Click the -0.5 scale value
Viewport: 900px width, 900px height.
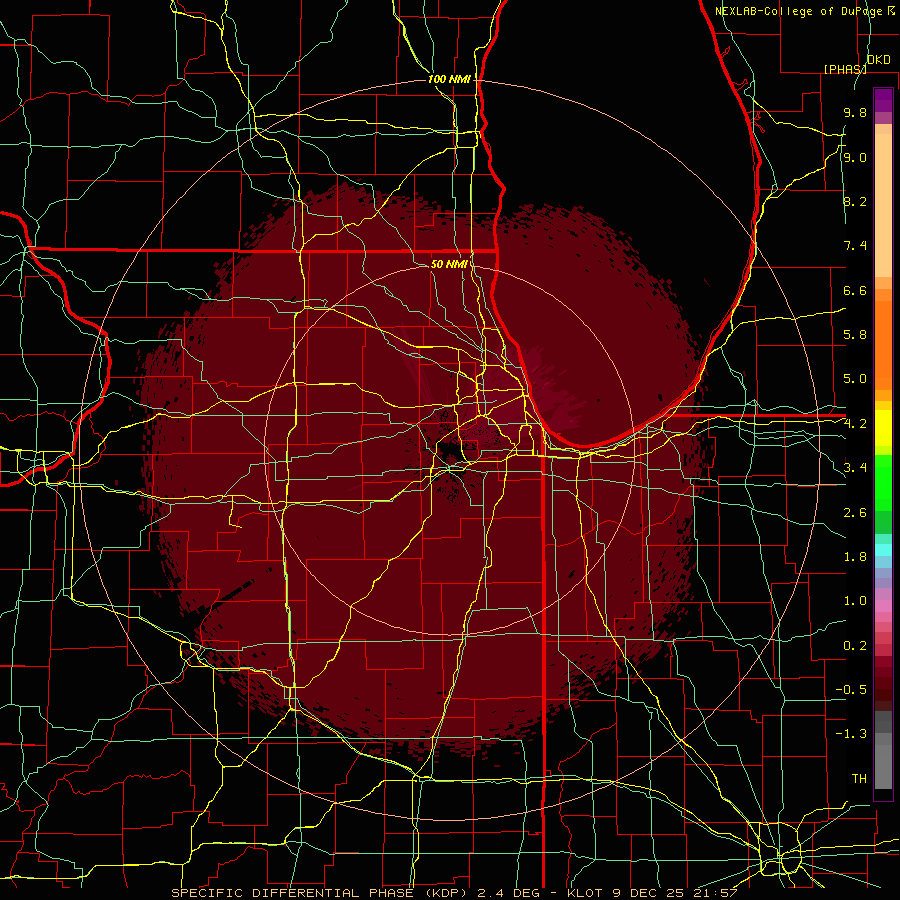[x=851, y=690]
